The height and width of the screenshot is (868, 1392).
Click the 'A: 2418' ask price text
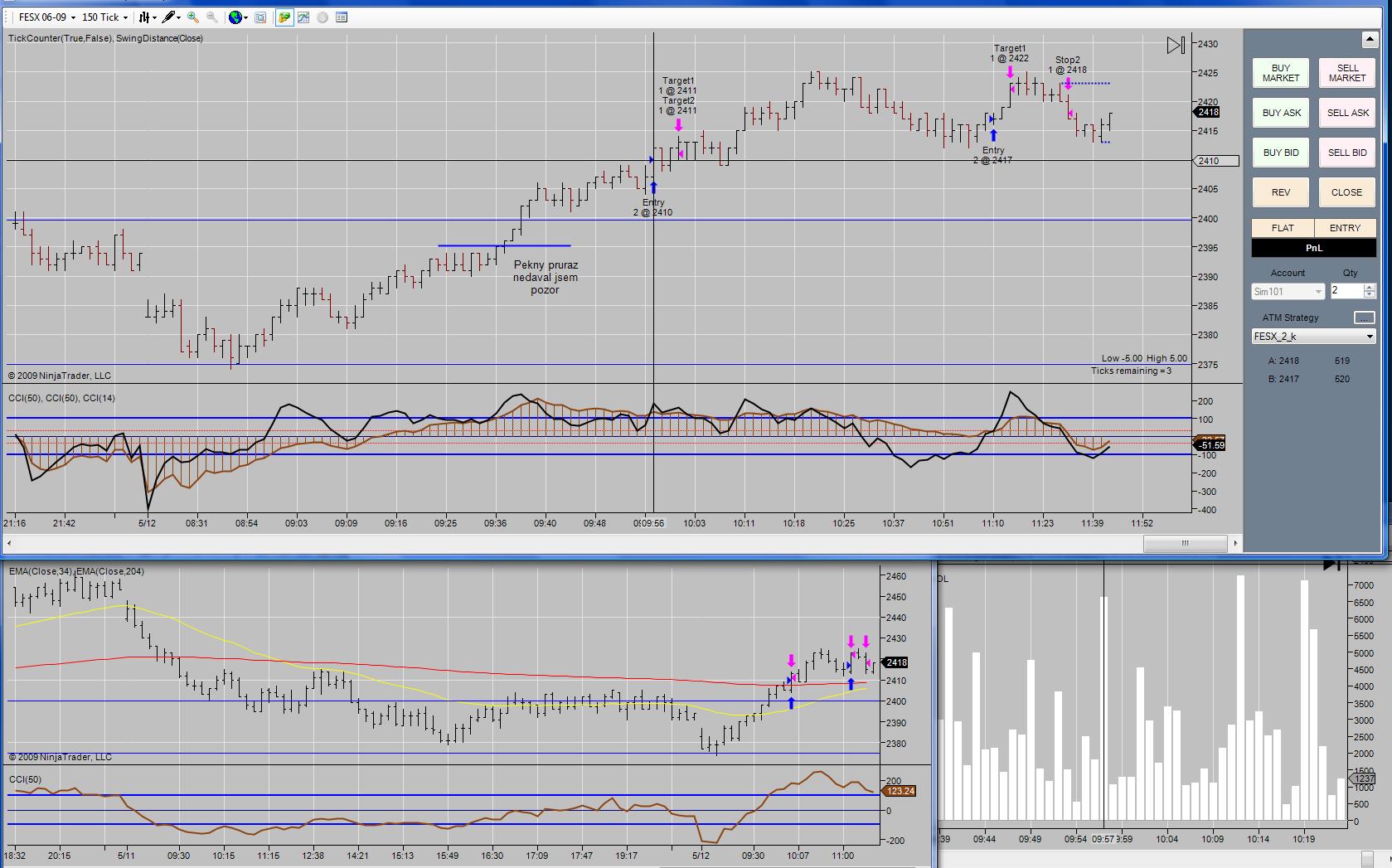[1283, 361]
